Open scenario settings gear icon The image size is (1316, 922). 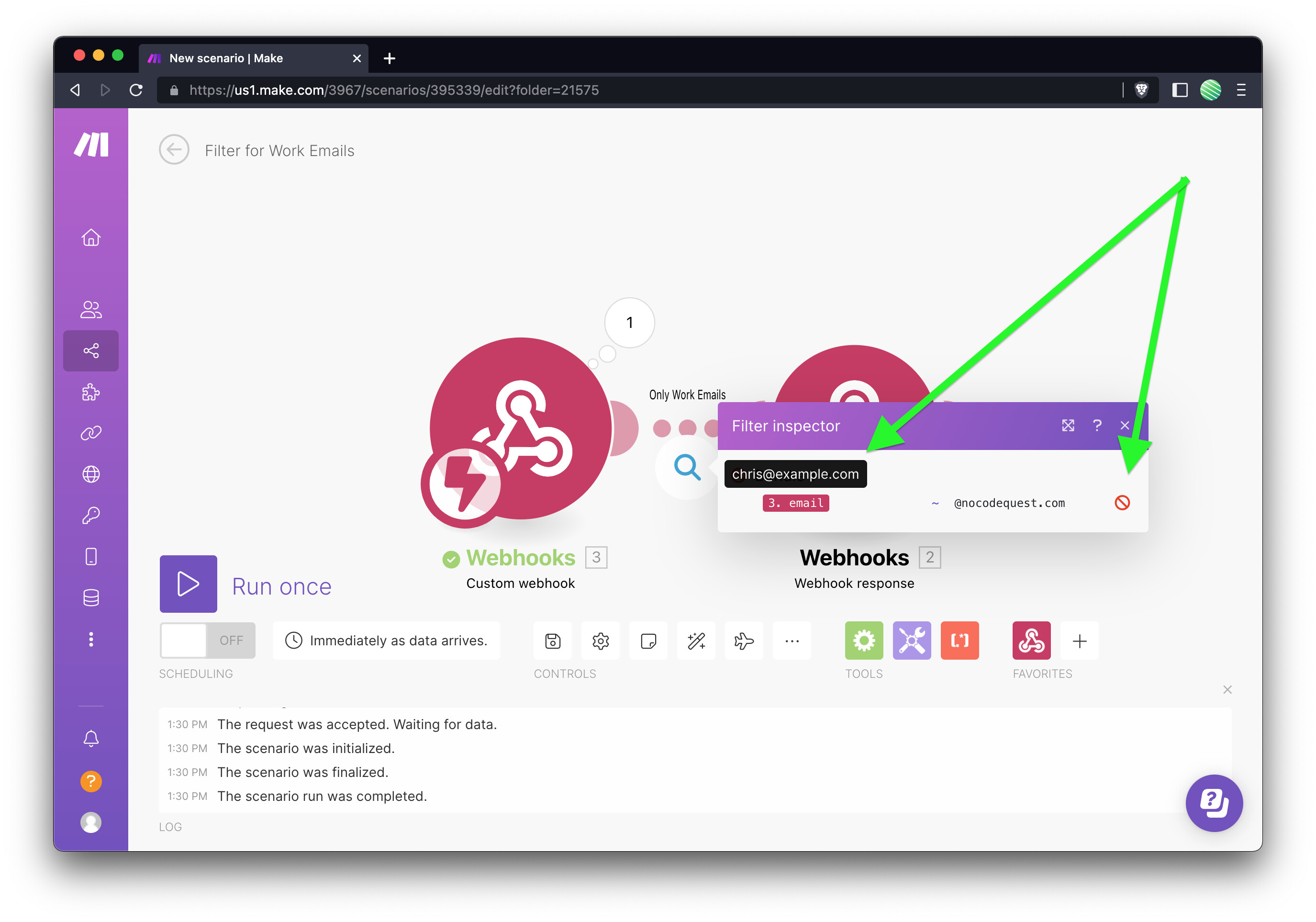pyautogui.click(x=600, y=641)
